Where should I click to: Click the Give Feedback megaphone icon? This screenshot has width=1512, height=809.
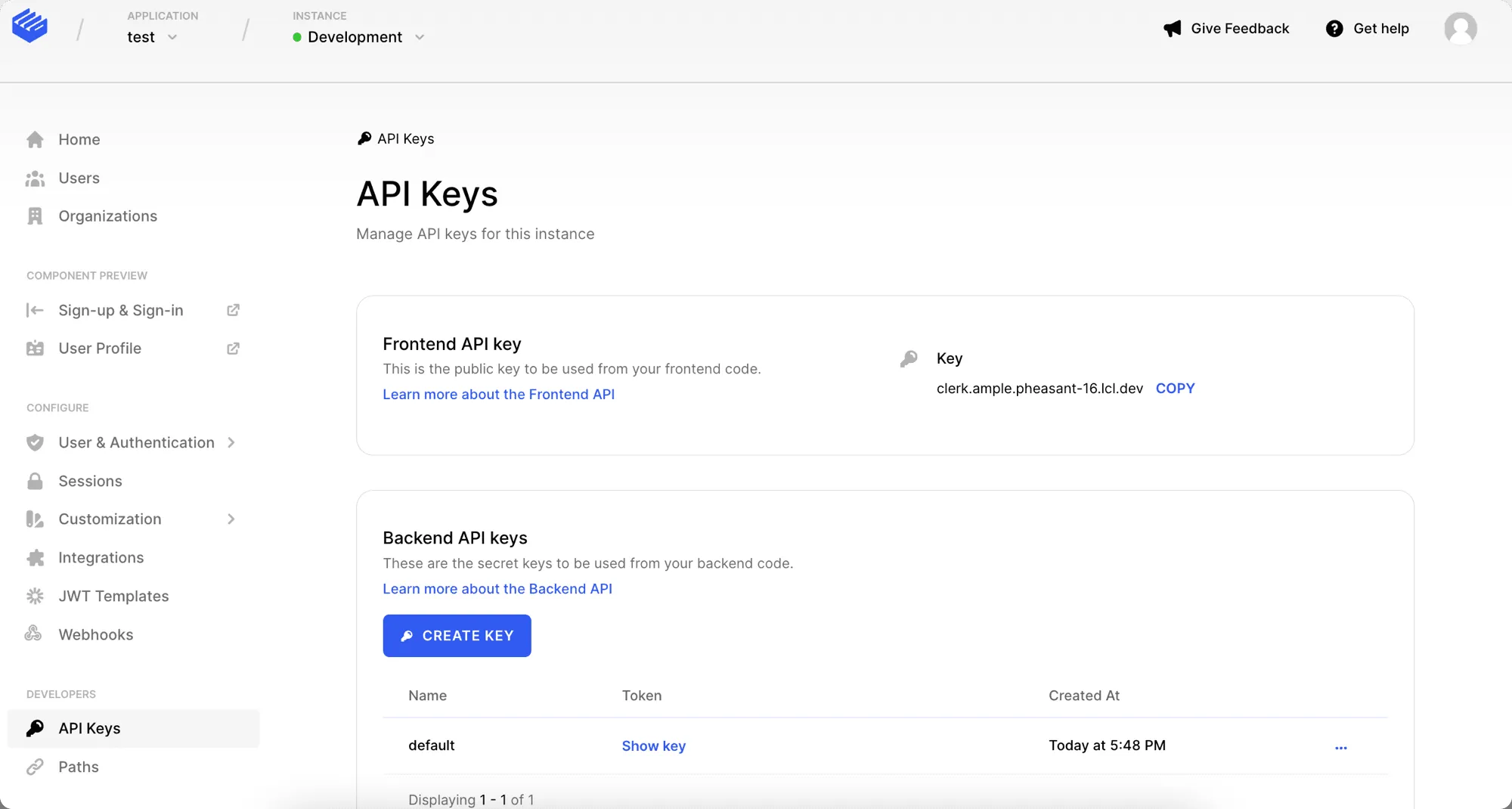pyautogui.click(x=1173, y=29)
